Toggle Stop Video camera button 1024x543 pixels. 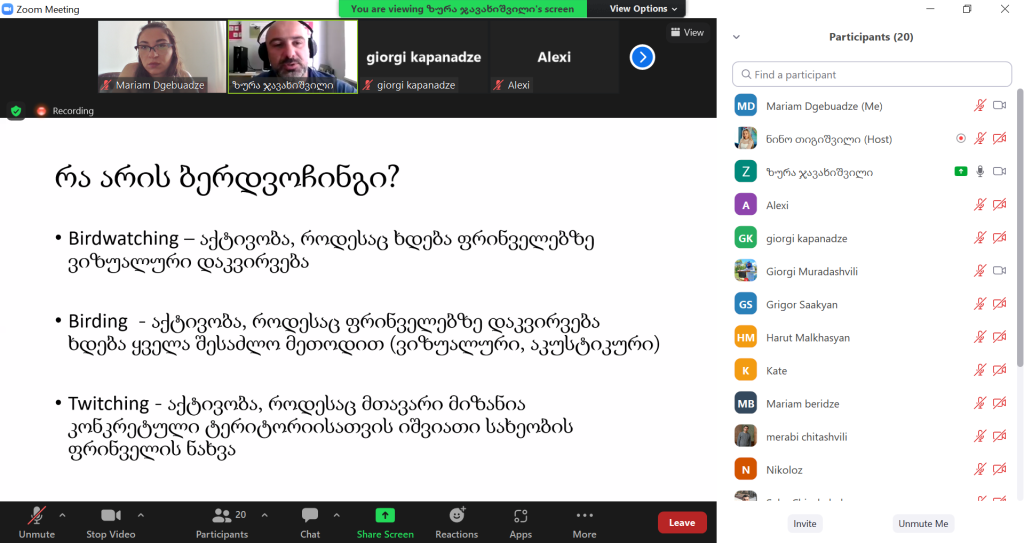click(110, 516)
